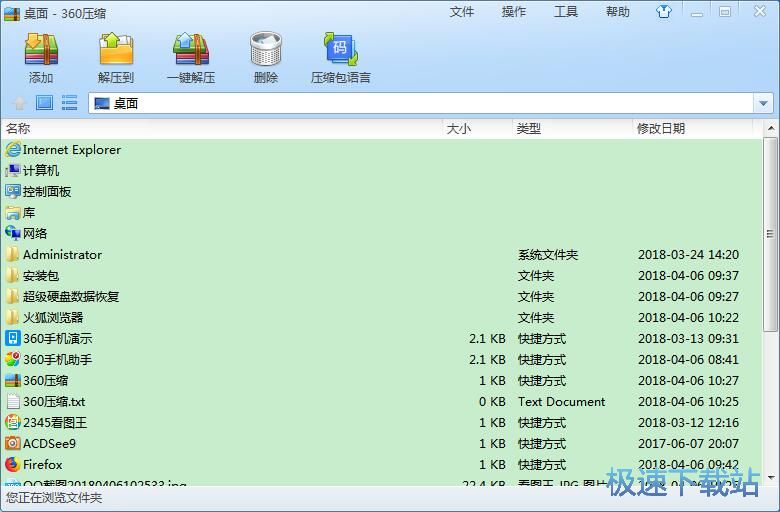Click date 2018-03-12 12:16 of 2345看图王
The height and width of the screenshot is (512, 780).
(688, 422)
